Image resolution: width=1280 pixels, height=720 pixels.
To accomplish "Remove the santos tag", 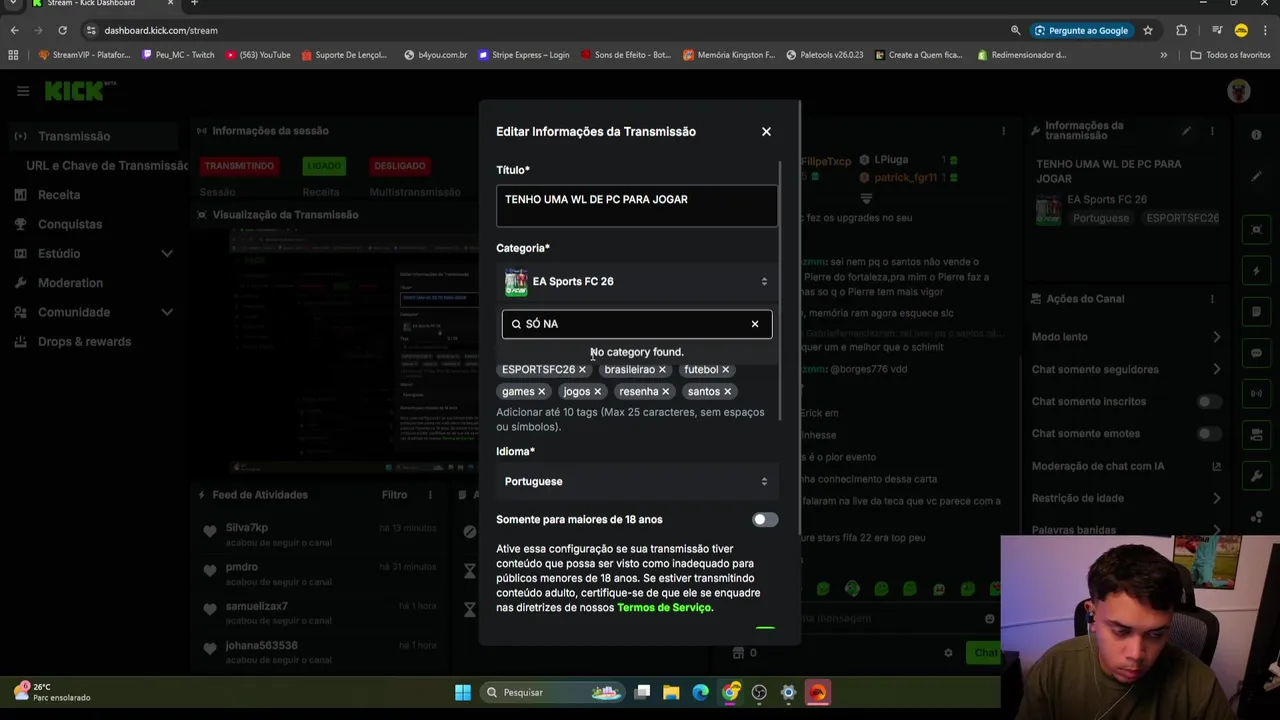I will tap(728, 392).
